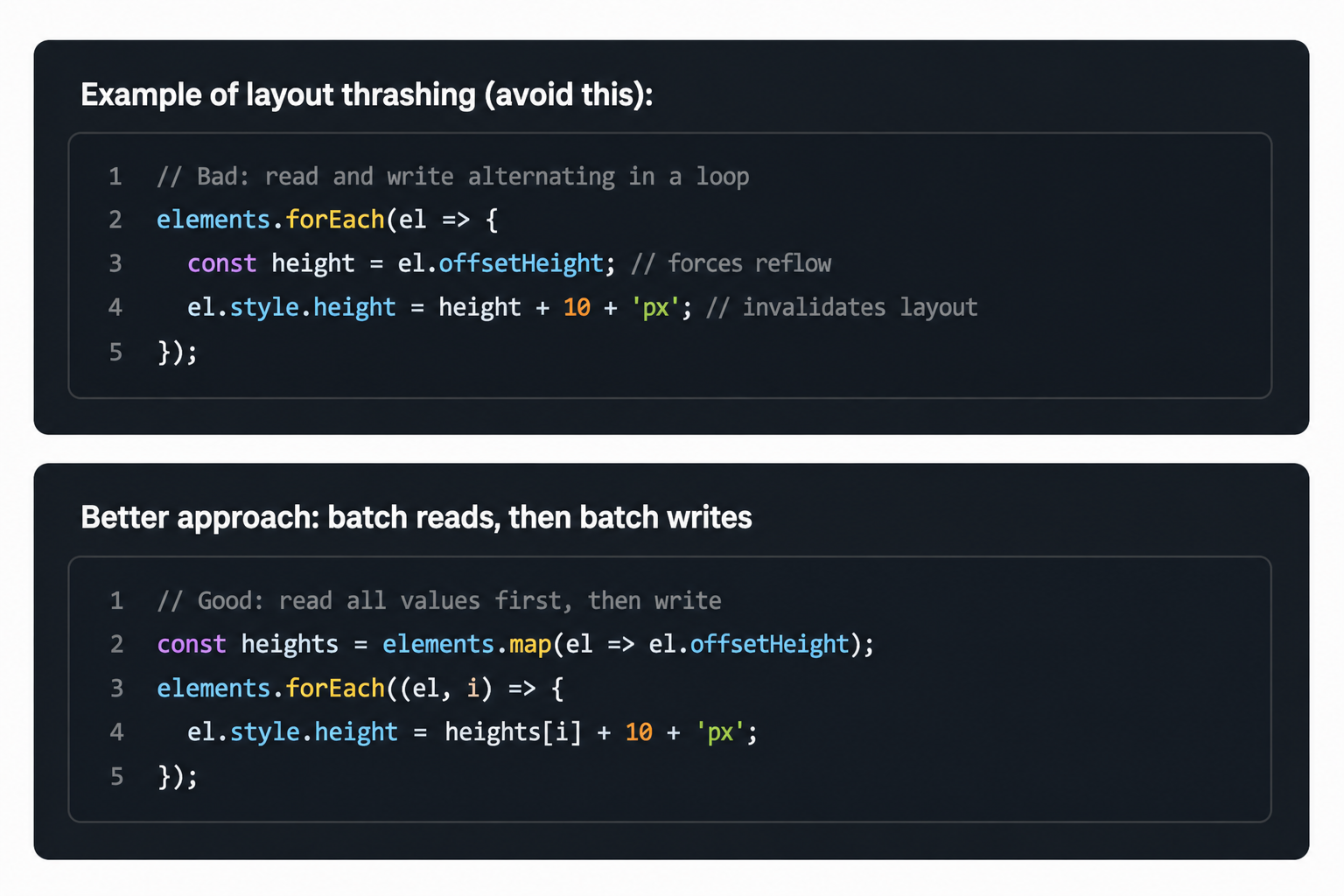
Task: Click the comment '// invalidates layout'
Action: (x=842, y=307)
